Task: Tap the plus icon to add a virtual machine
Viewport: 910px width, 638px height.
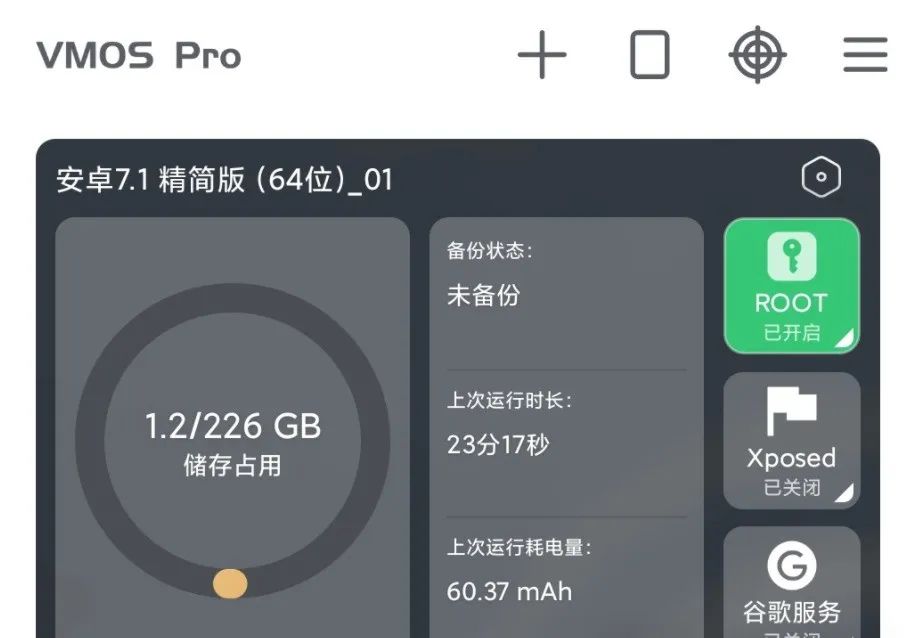Action: [543, 57]
